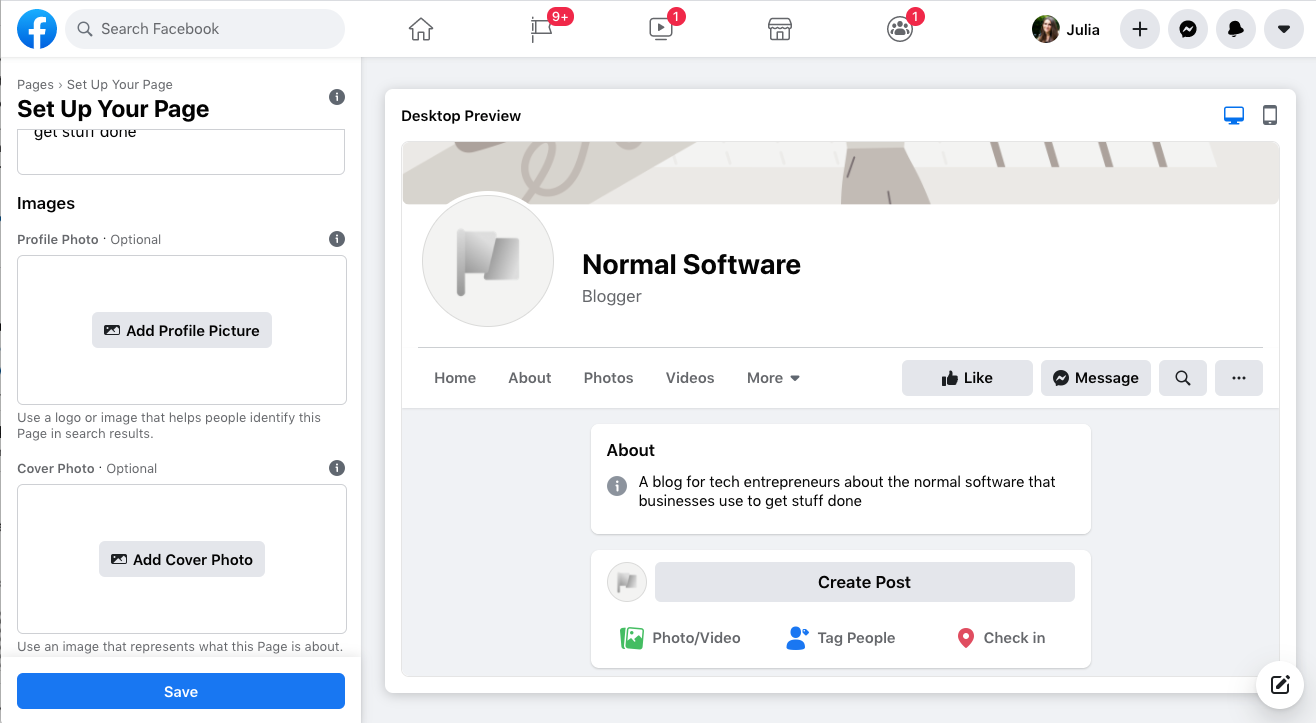Open the Home feed icon
Viewport: 1316px width, 723px height.
tap(421, 30)
